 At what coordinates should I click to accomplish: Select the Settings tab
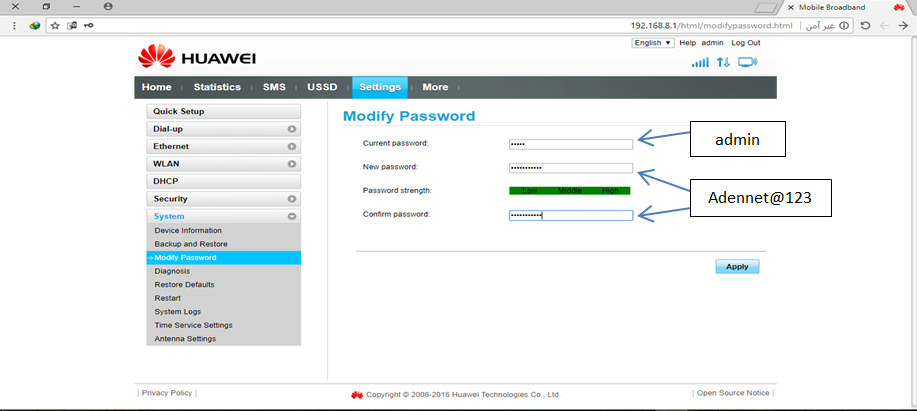coord(380,87)
